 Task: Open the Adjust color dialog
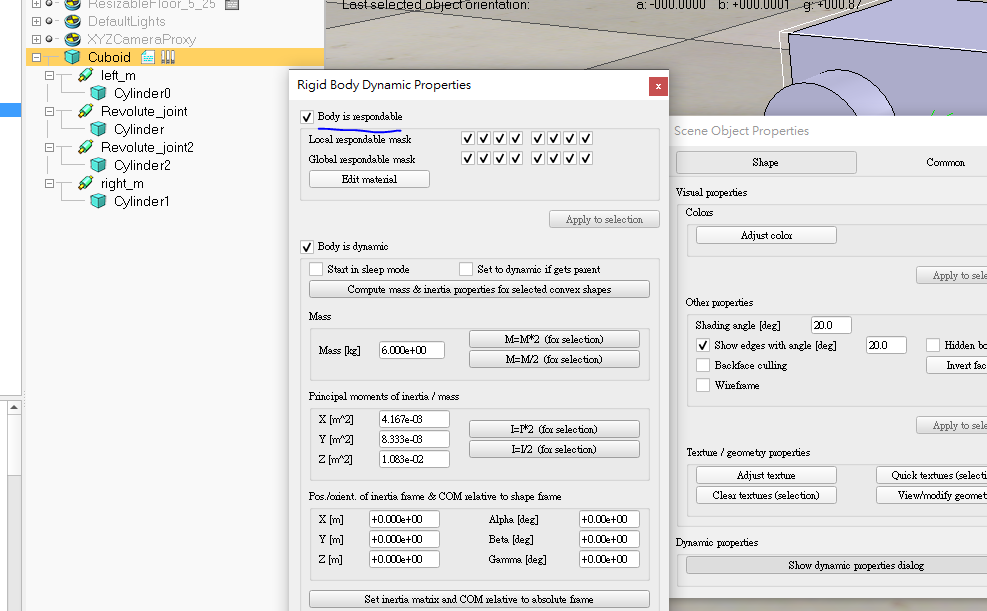coord(766,235)
